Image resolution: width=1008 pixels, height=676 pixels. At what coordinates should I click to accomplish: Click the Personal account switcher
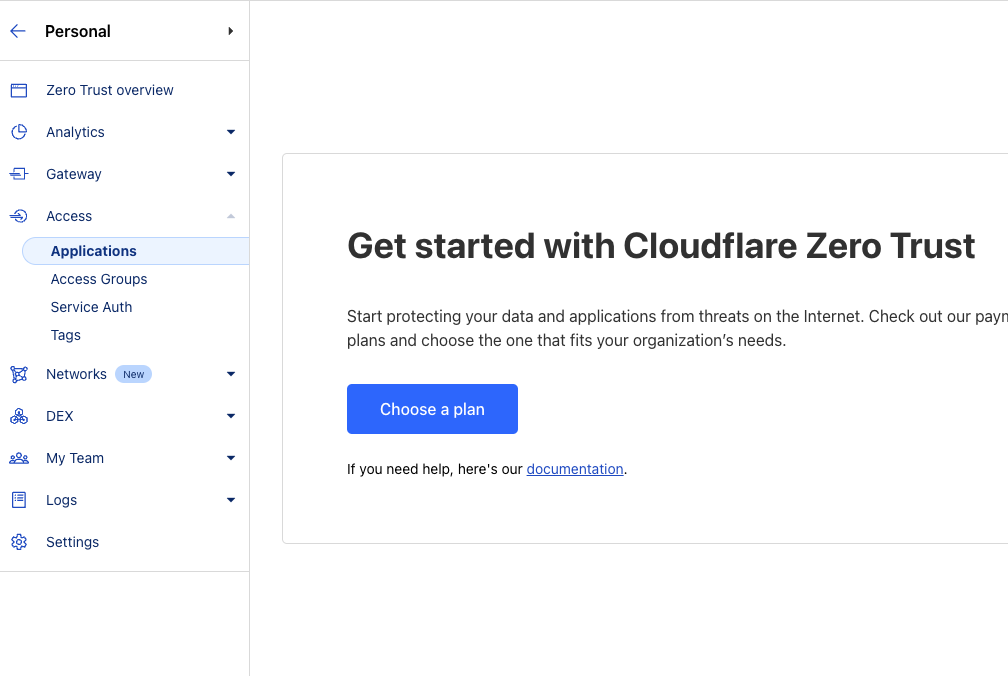(x=78, y=31)
